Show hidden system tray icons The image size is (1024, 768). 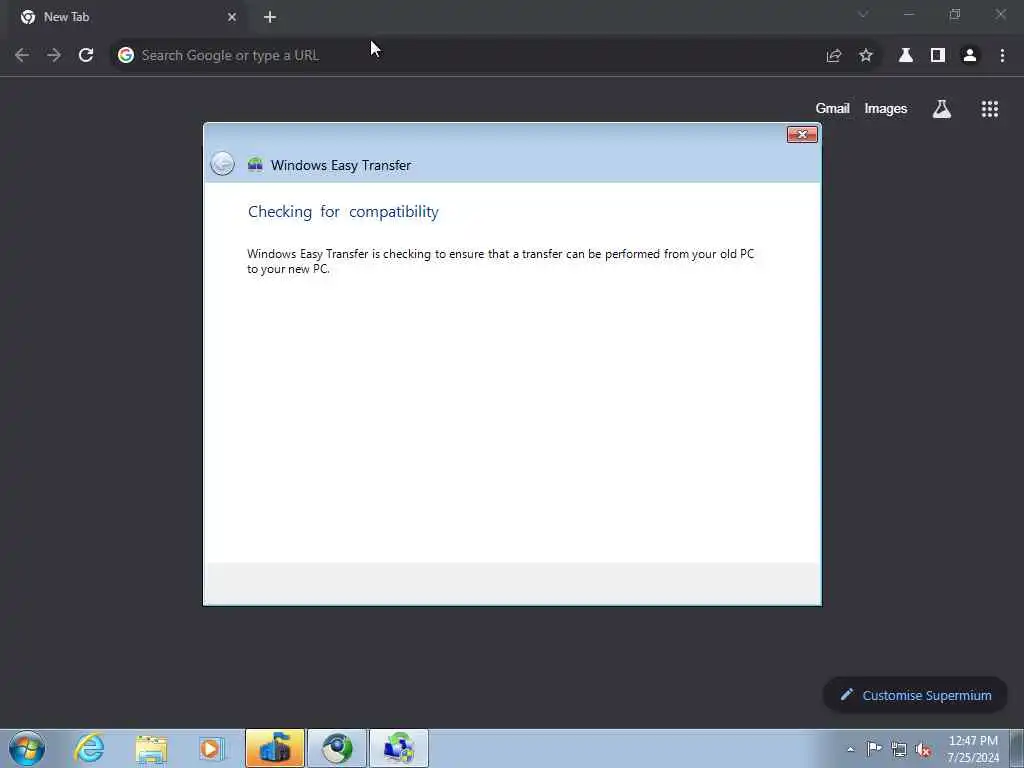[850, 749]
